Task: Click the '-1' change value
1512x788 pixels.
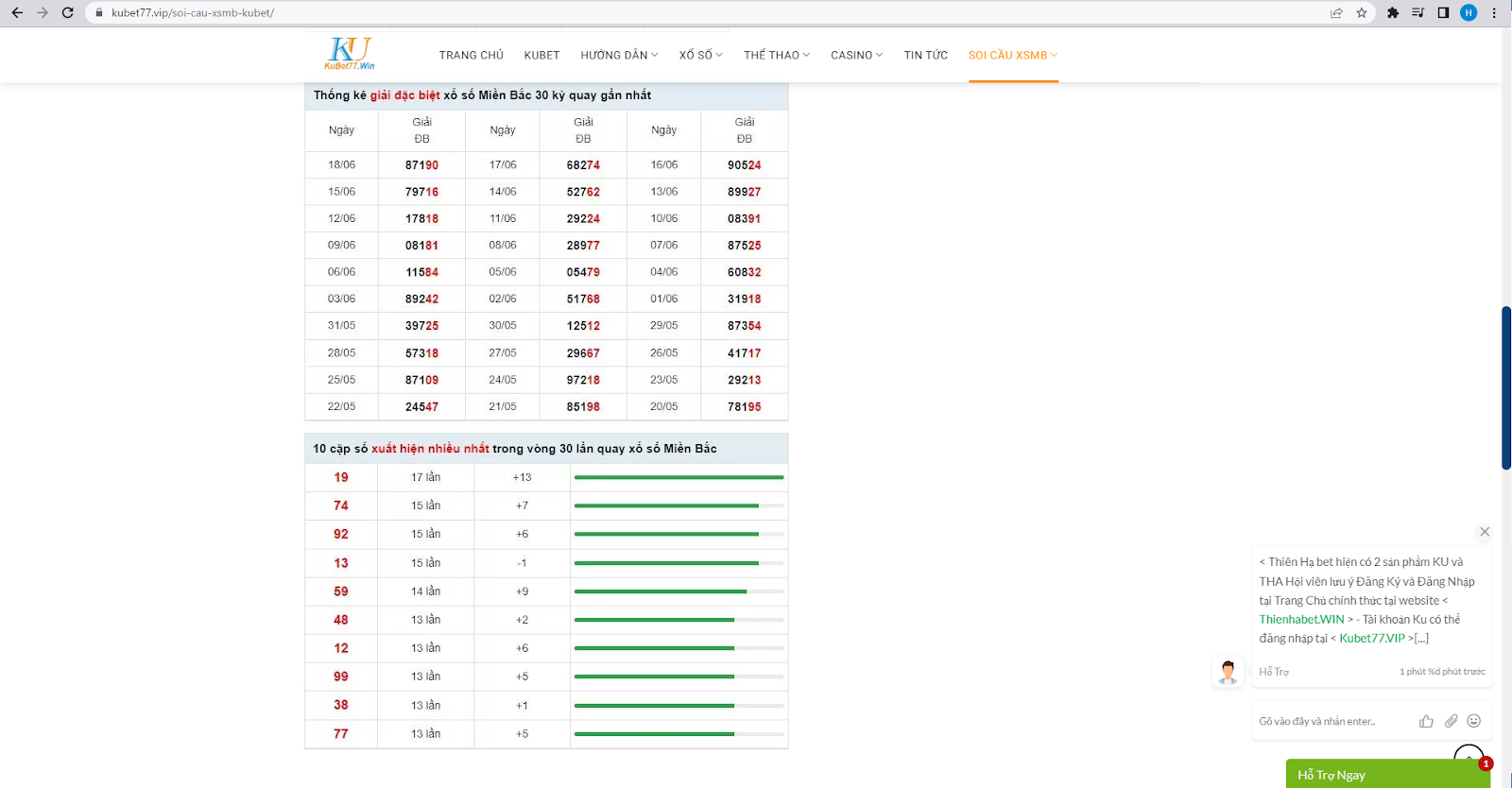Action: (x=522, y=563)
